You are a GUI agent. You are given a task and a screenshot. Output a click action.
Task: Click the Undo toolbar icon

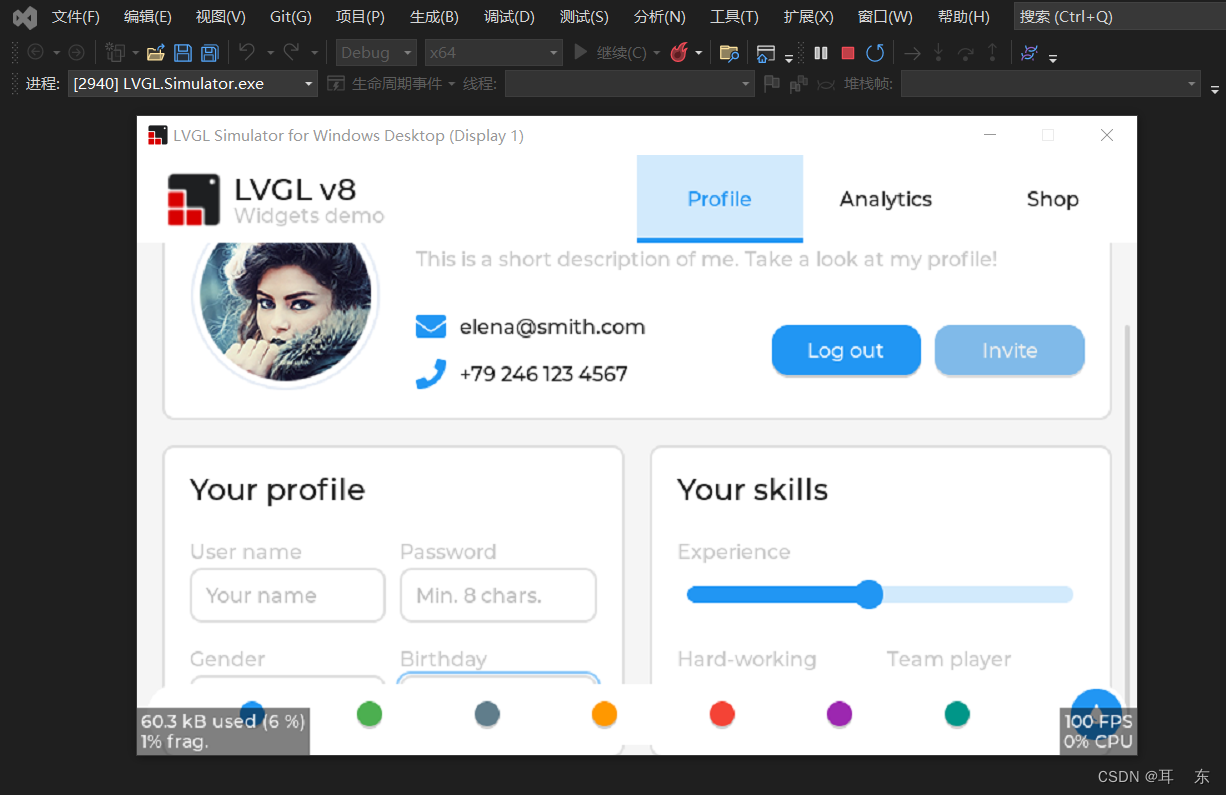pos(246,52)
